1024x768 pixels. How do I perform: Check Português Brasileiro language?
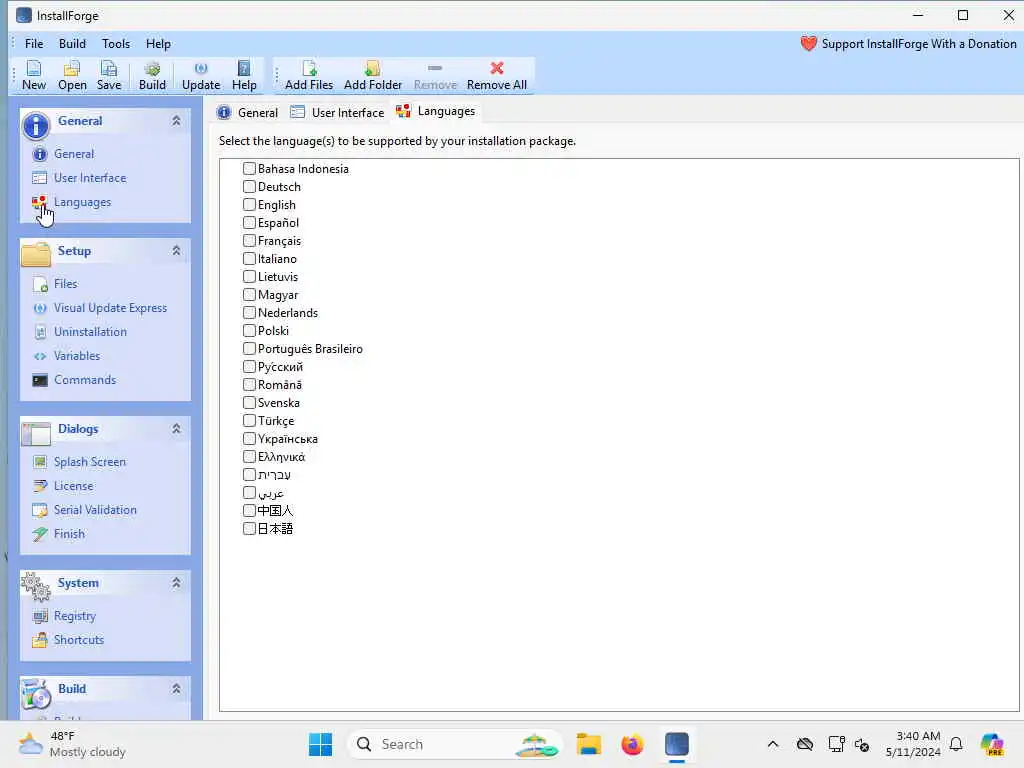coord(249,349)
